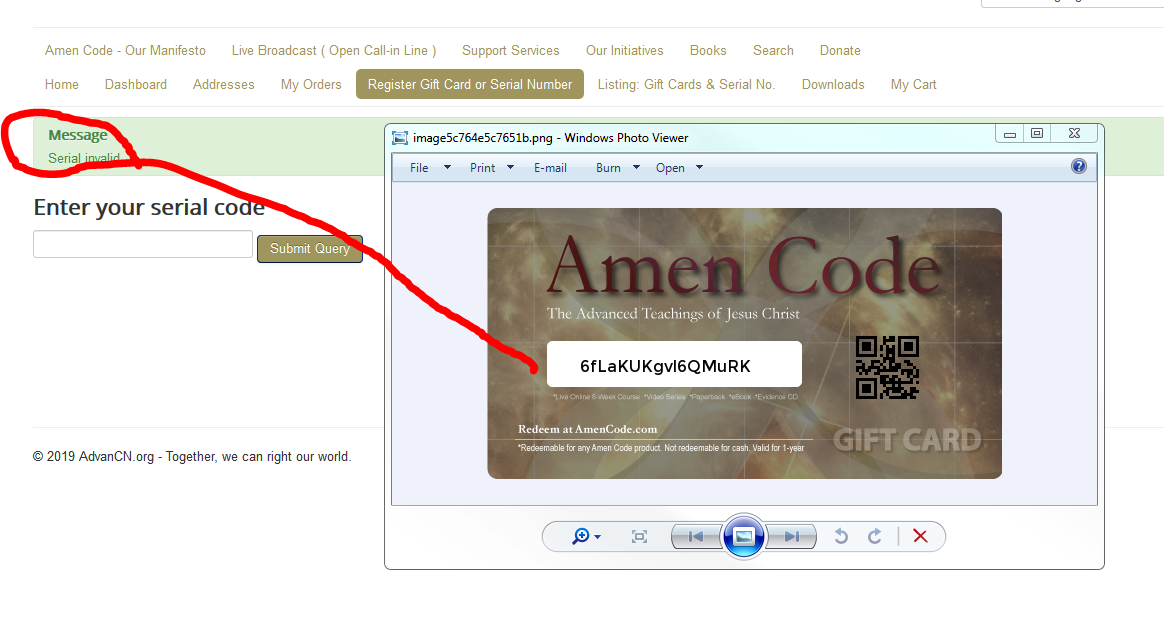The image size is (1164, 630).
Task: Open the Search page link
Action: click(x=773, y=50)
